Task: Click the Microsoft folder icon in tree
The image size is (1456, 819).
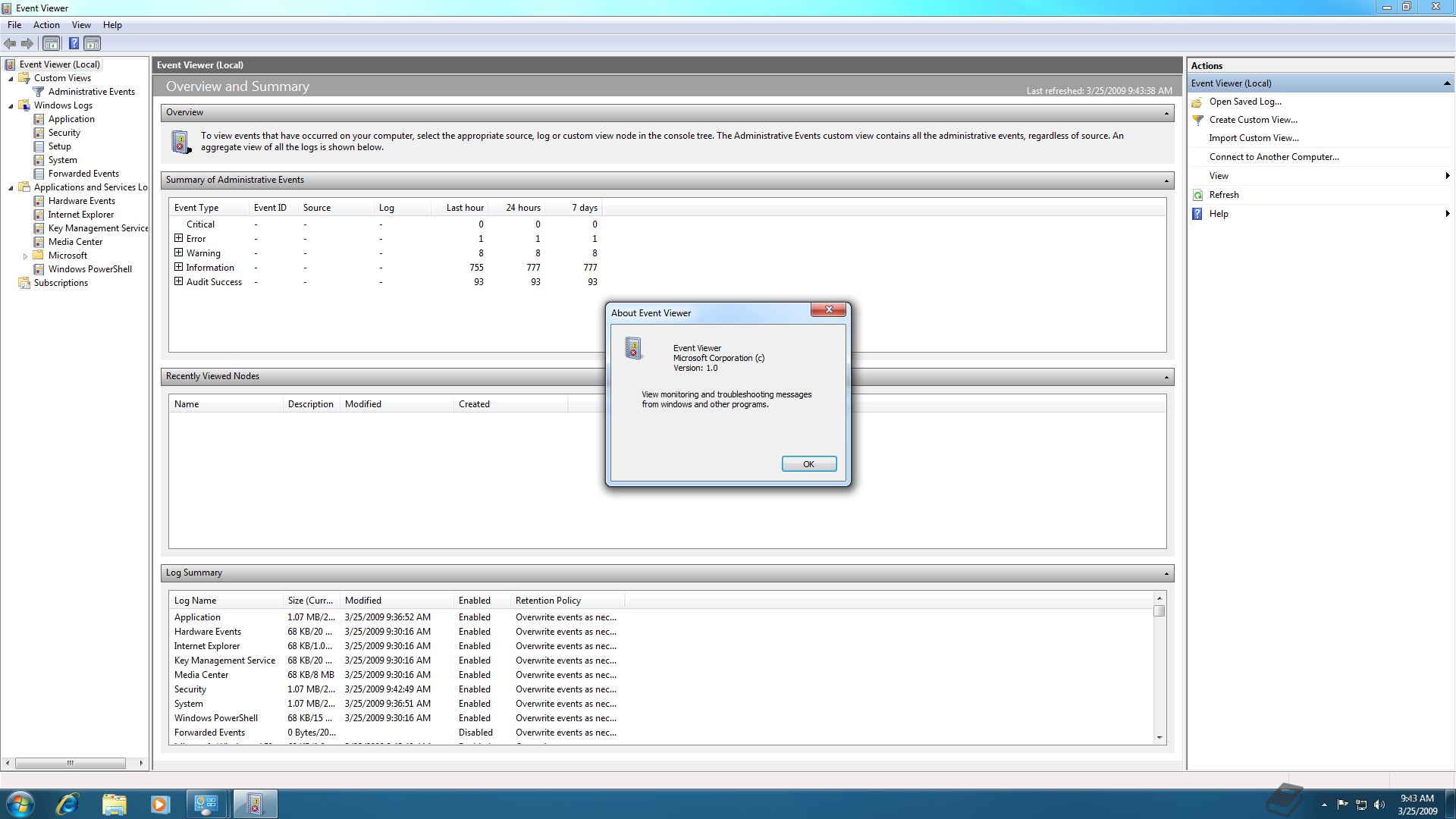Action: tap(39, 256)
